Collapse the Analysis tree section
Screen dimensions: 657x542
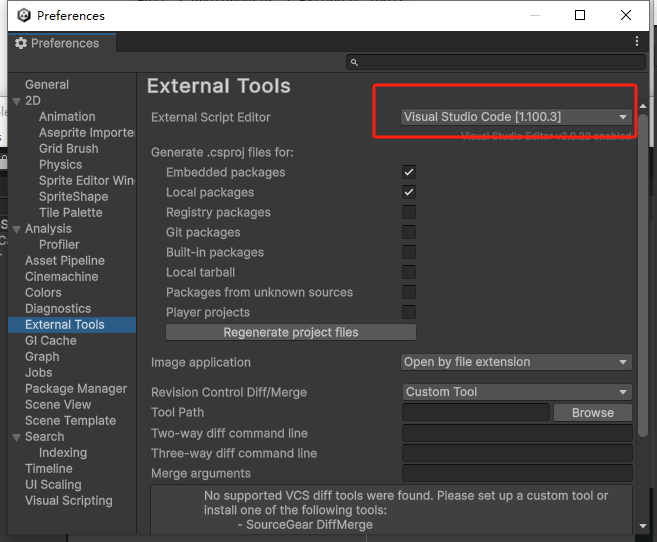click(17, 229)
